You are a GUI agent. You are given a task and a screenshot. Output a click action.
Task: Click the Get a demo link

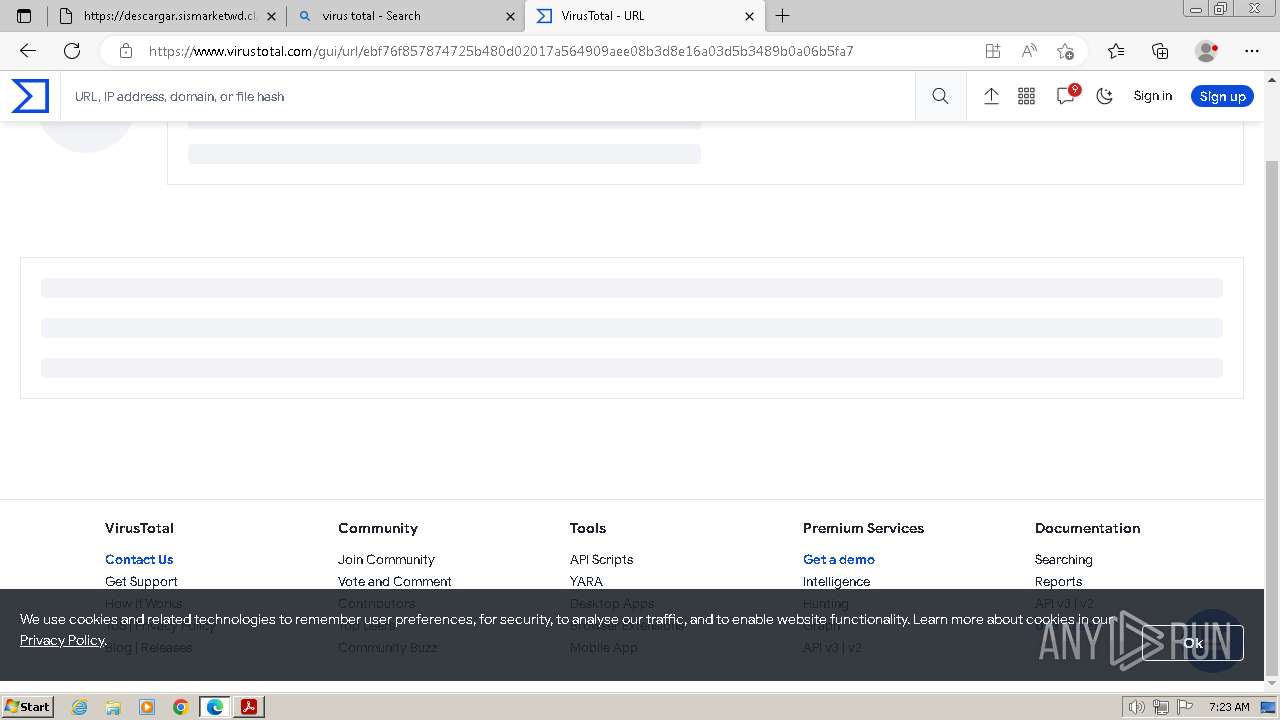838,559
